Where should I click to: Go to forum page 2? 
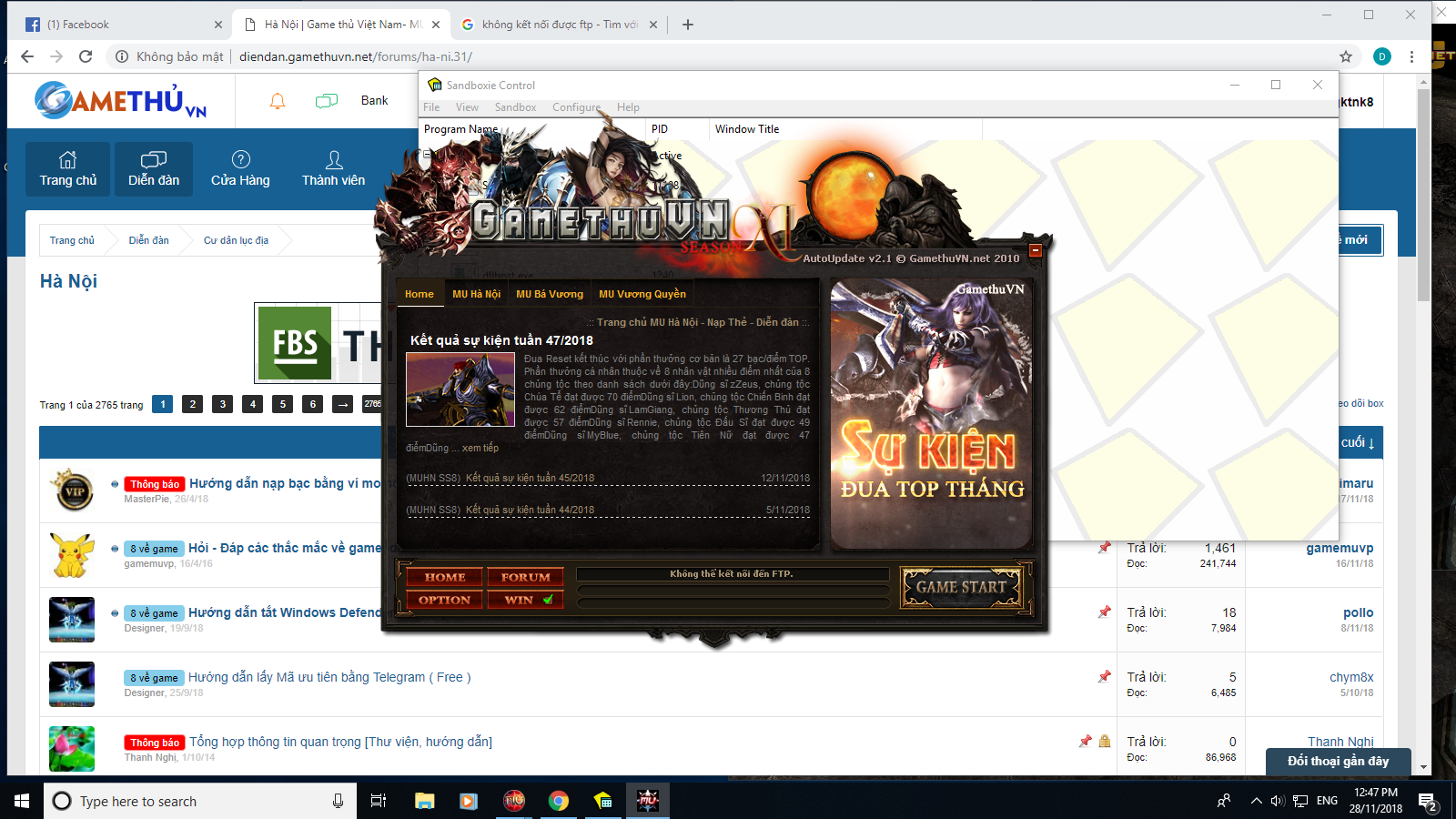point(192,404)
